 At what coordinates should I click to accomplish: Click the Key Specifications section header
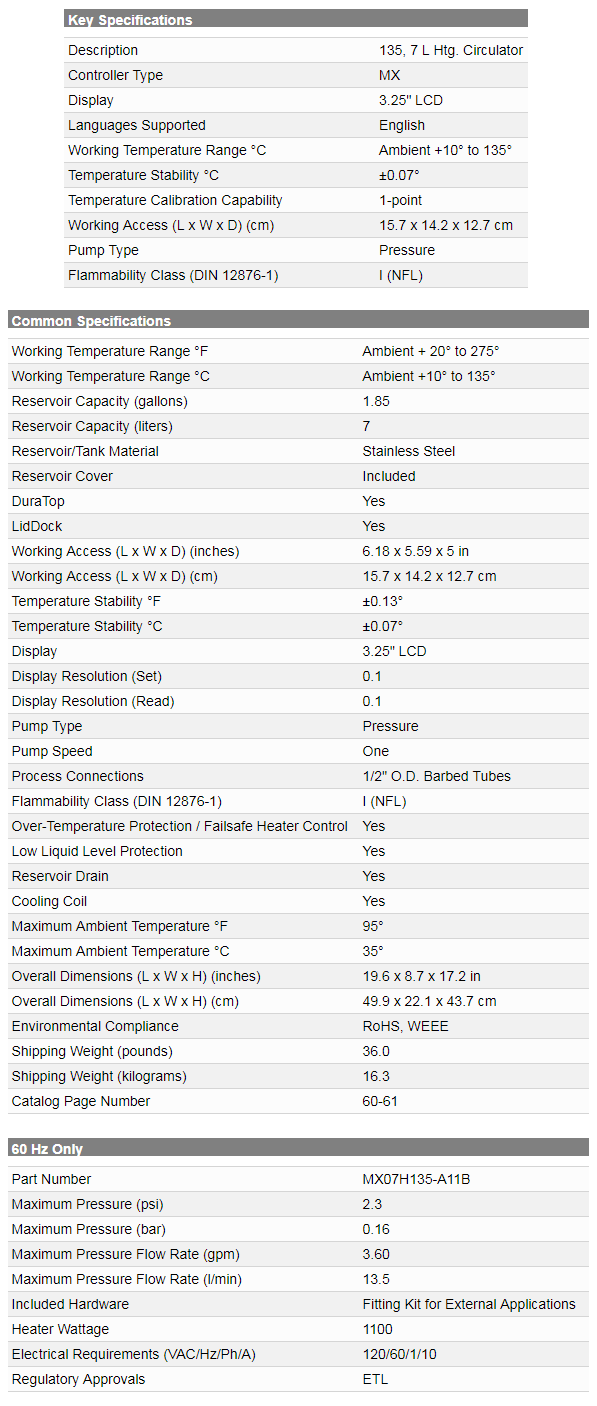tap(296, 19)
